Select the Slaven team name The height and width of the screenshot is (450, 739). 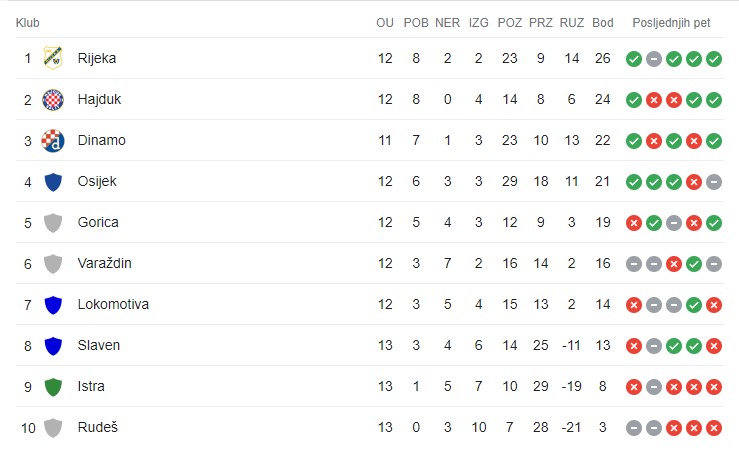(x=99, y=345)
